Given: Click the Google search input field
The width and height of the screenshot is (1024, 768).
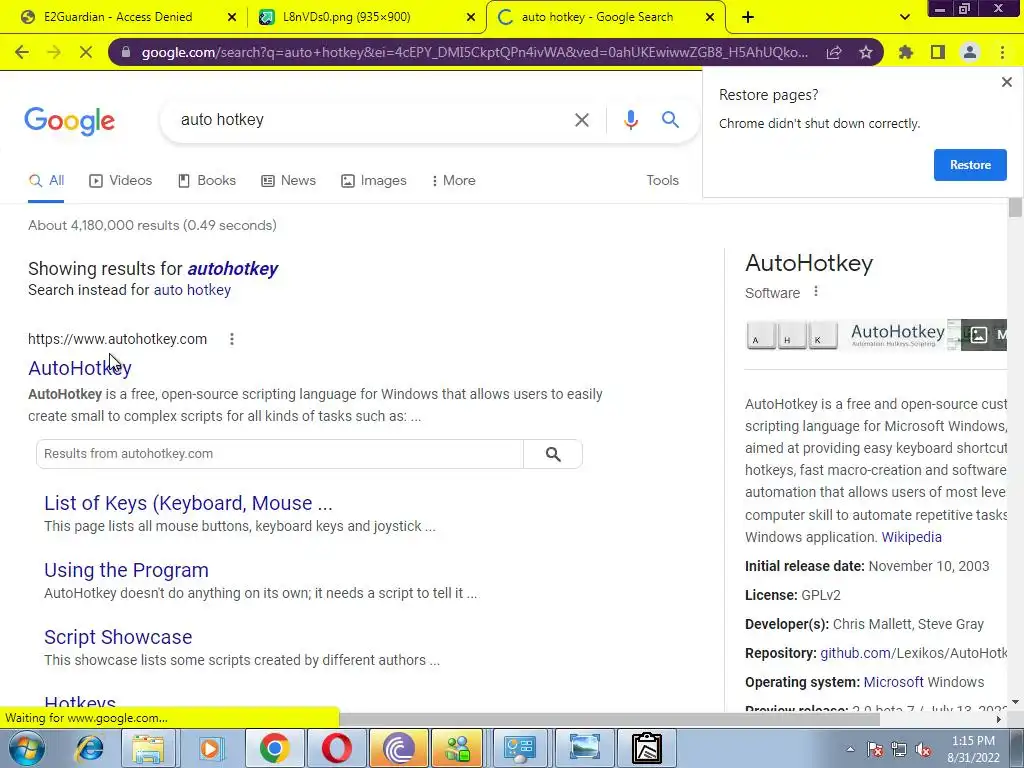Looking at the screenshot, I should click(372, 120).
